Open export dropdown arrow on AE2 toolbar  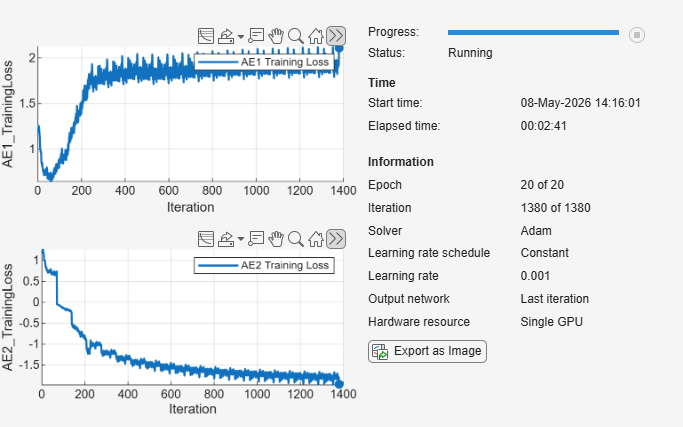click(240, 239)
